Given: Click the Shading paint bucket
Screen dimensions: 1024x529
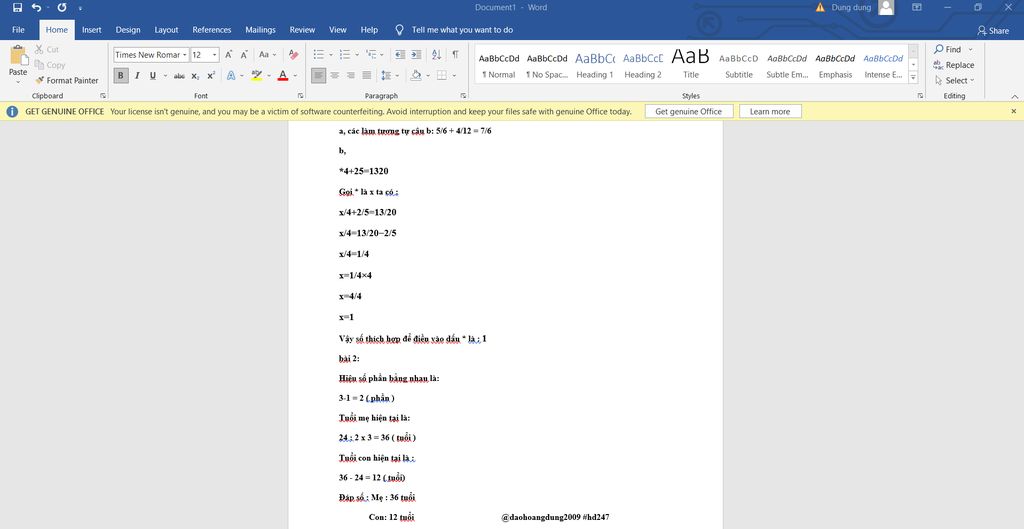Looking at the screenshot, I should (416, 76).
